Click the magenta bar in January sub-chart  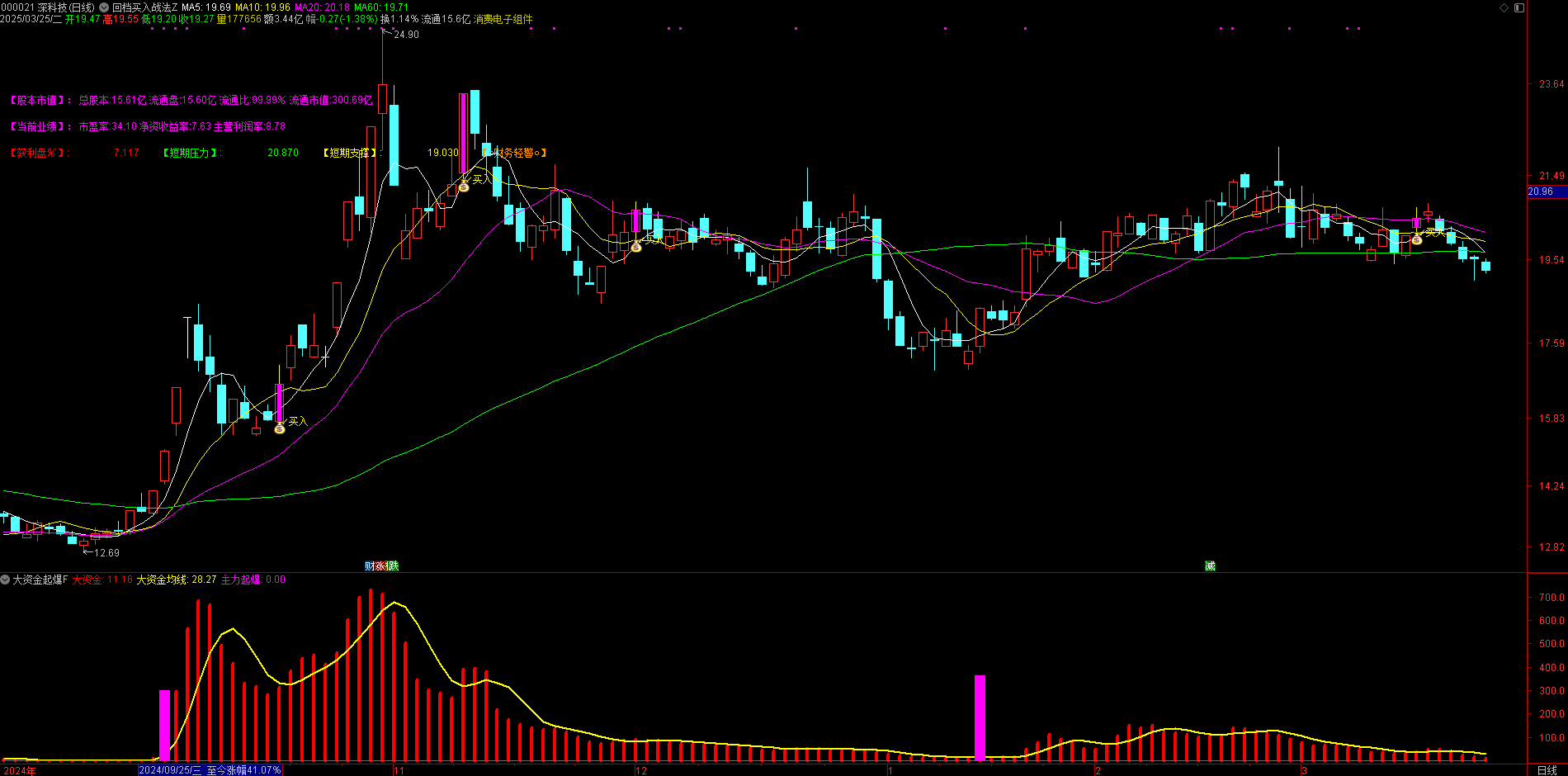tap(980, 717)
